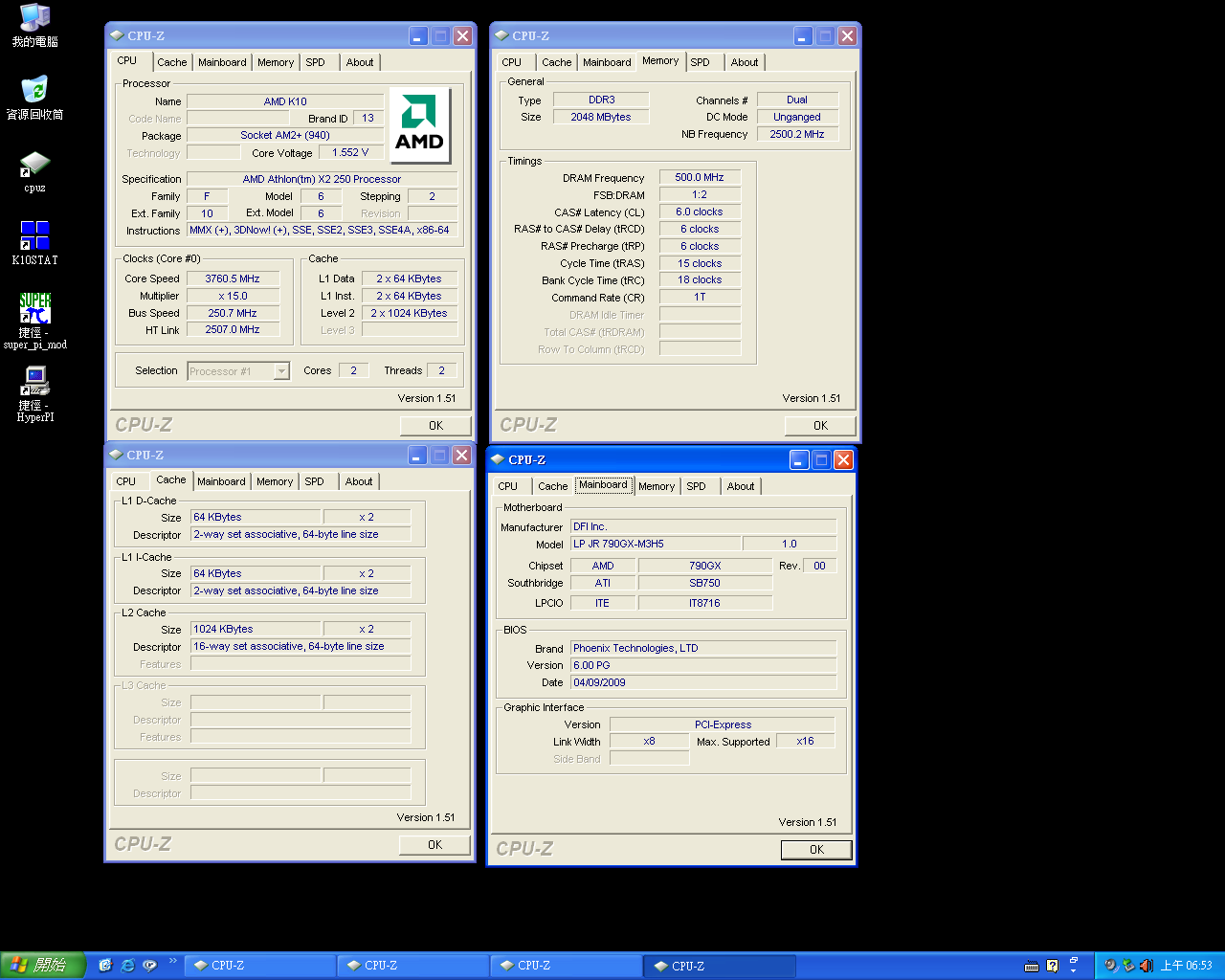Open the About tab in the L1 D-Cache window
The height and width of the screenshot is (980, 1225).
pyautogui.click(x=359, y=481)
